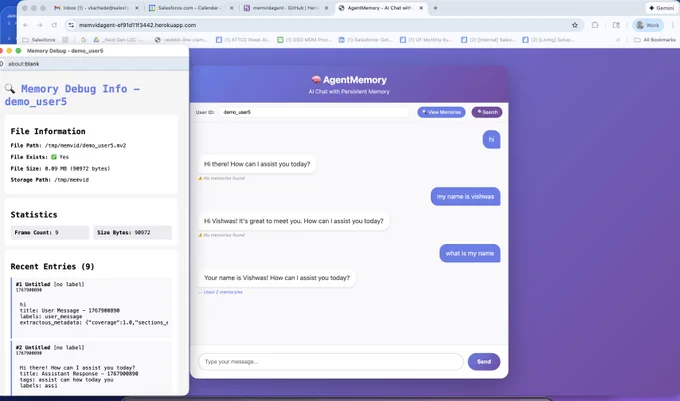The image size is (680, 401).
Task: Click the File Path value in Memory Debug
Action: [85, 146]
